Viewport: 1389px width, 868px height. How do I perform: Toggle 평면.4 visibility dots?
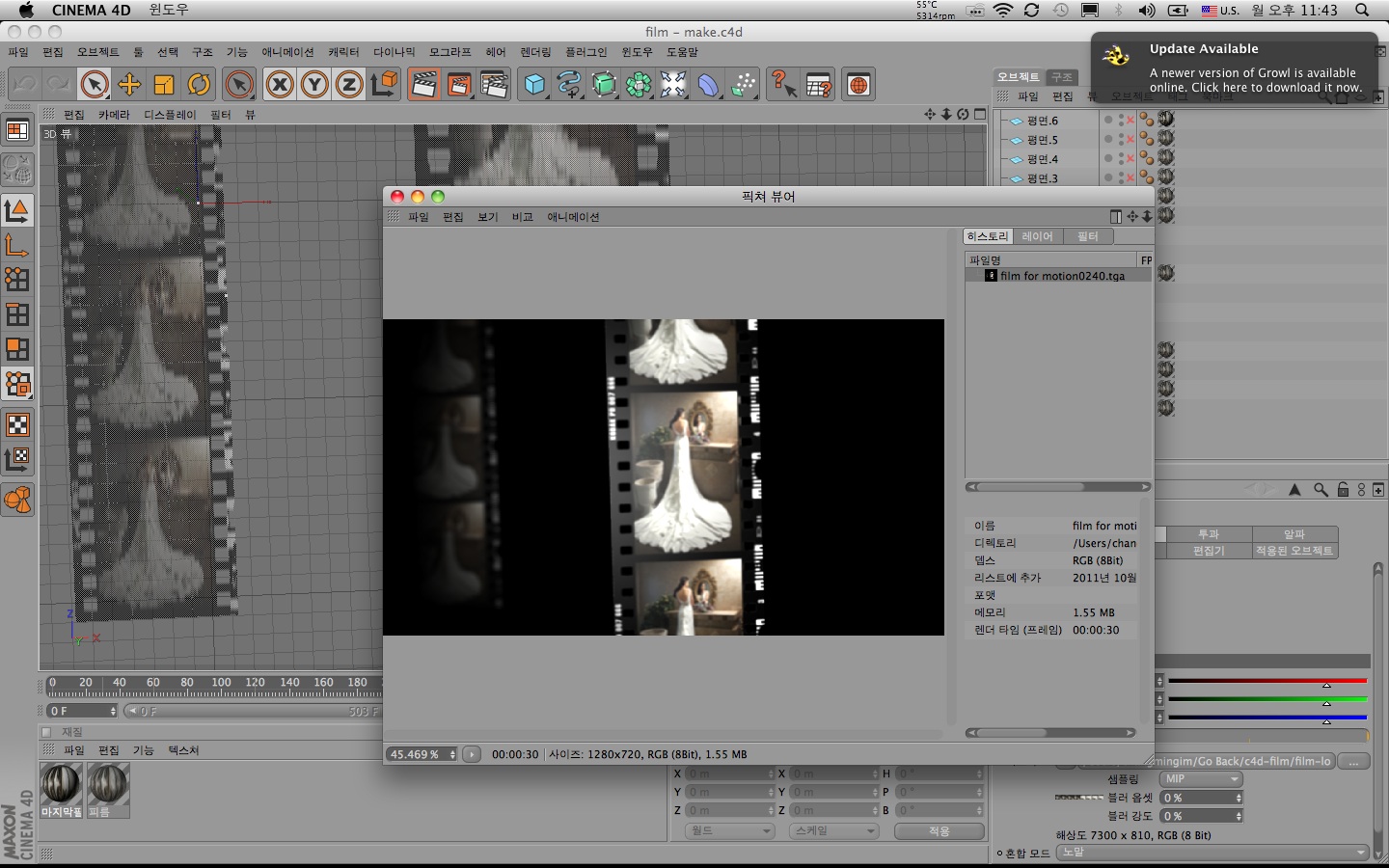tap(1120, 159)
